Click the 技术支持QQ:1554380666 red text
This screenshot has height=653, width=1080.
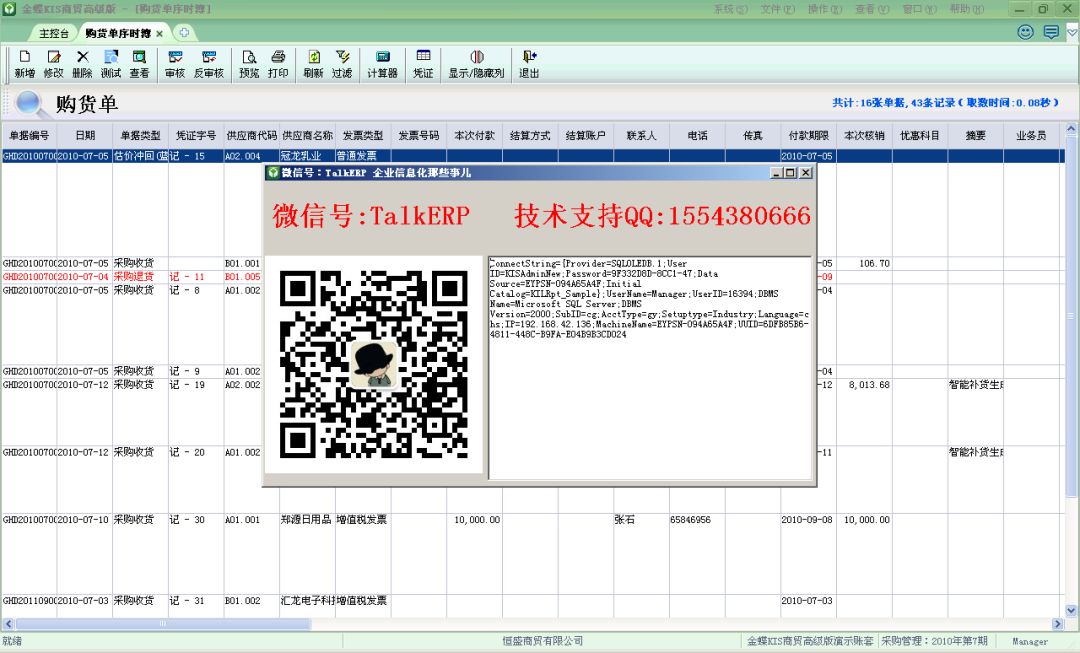(x=663, y=216)
